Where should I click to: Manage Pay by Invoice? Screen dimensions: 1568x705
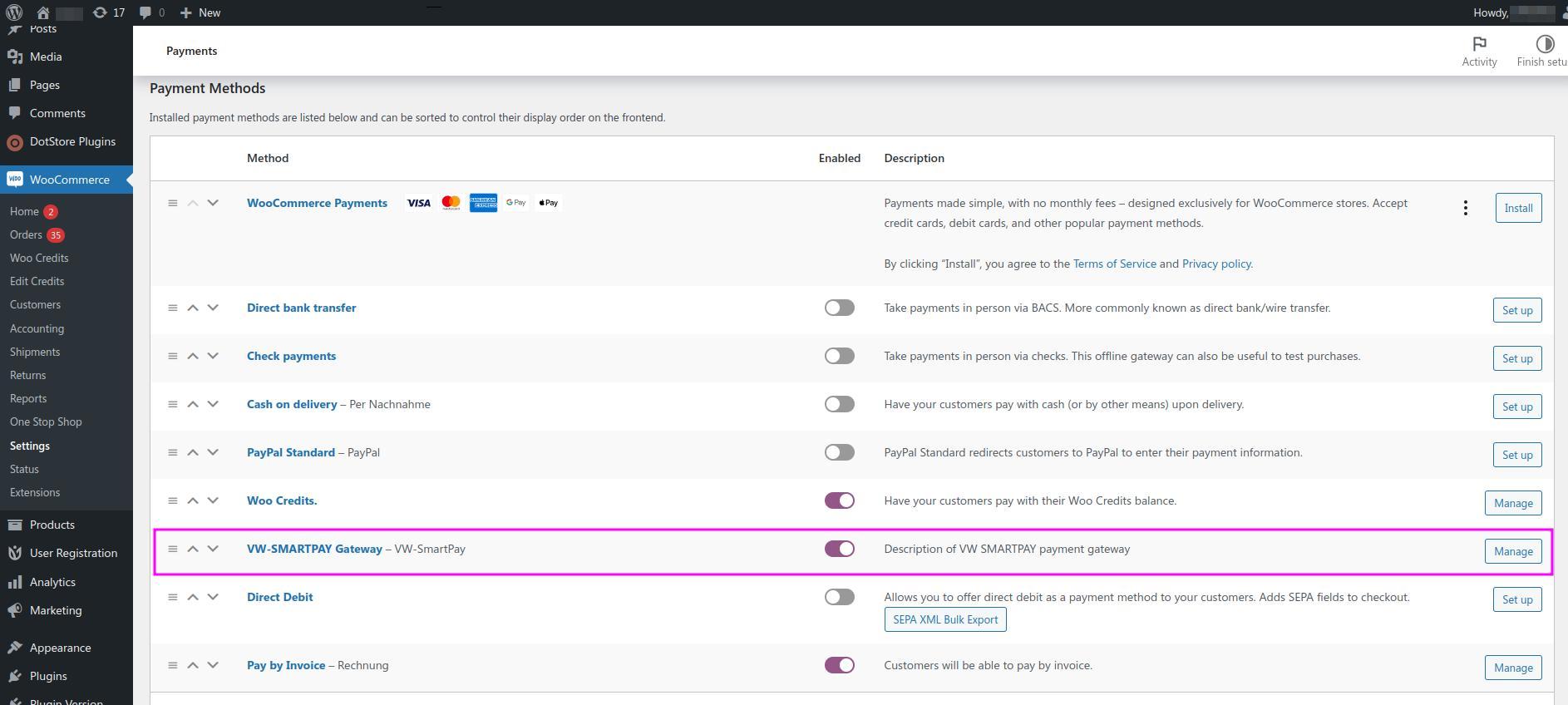(1513, 668)
